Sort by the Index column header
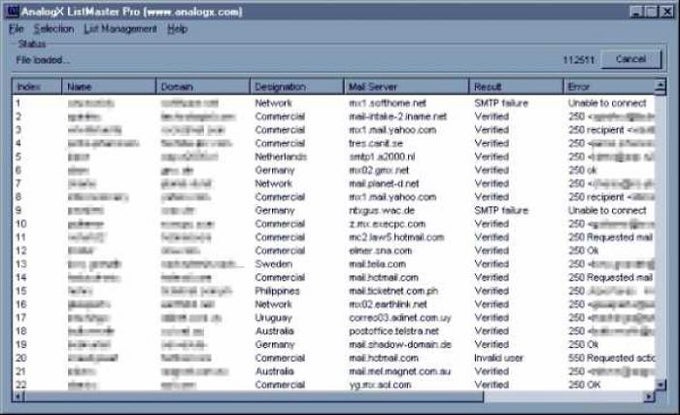 [x=37, y=87]
